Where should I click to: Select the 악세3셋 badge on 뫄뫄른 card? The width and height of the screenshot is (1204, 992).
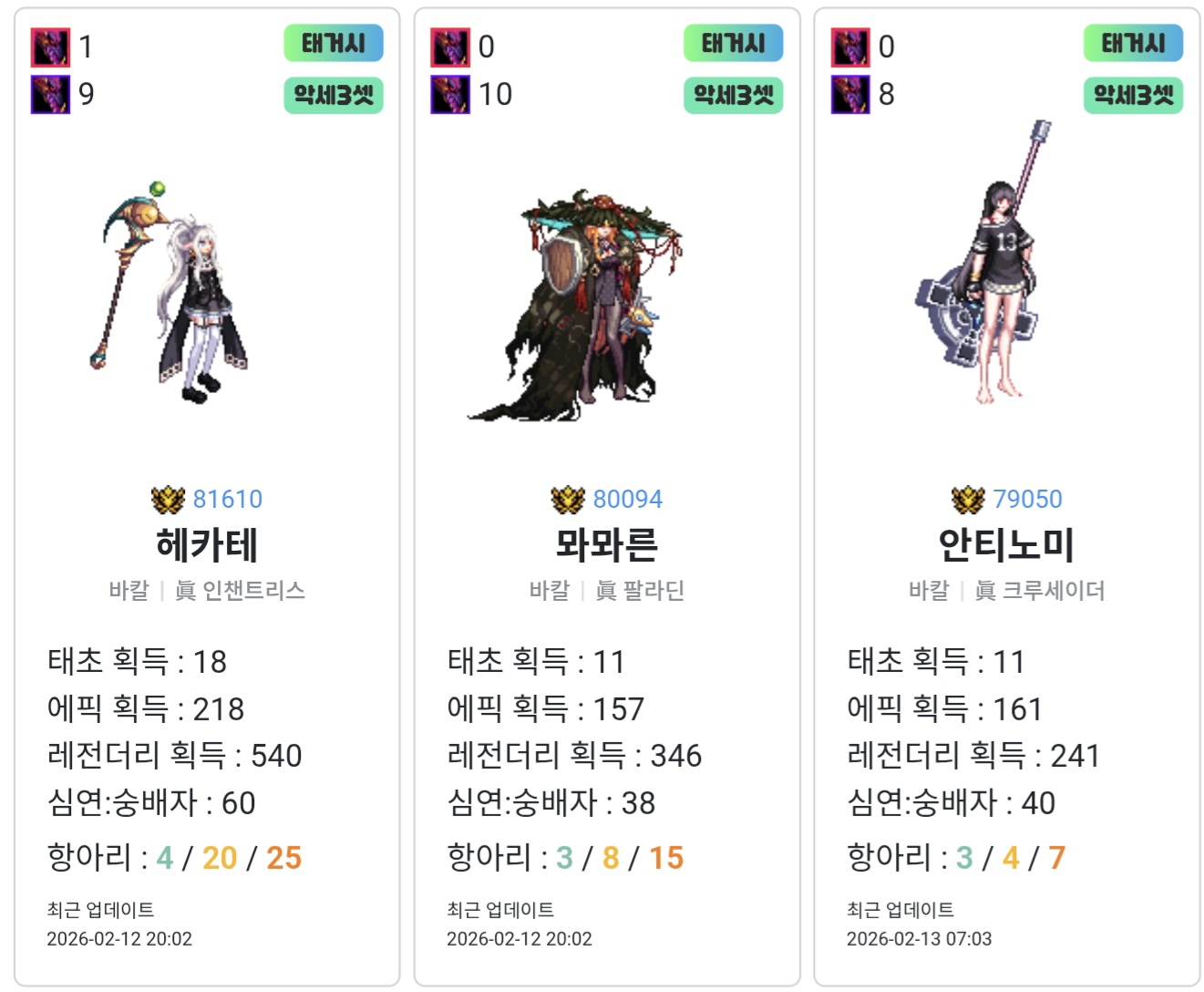[734, 95]
